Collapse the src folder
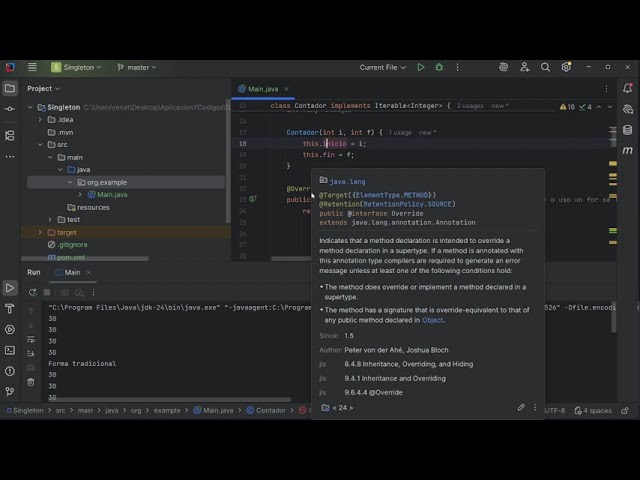The height and width of the screenshot is (480, 640). [40, 144]
